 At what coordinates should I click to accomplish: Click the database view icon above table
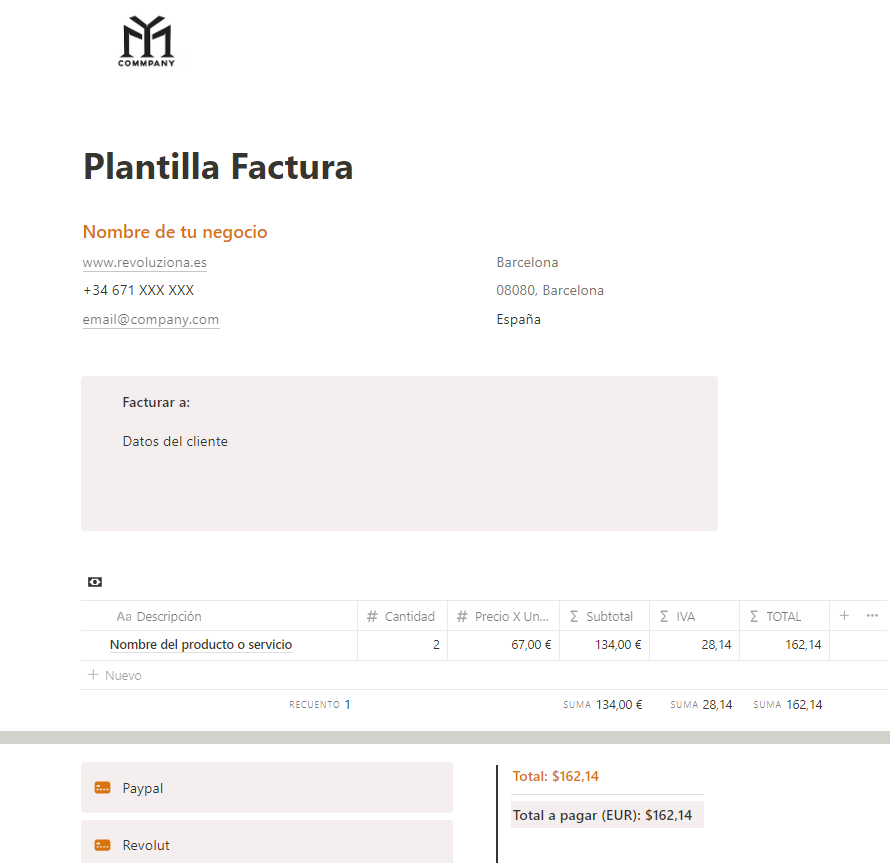pos(95,582)
